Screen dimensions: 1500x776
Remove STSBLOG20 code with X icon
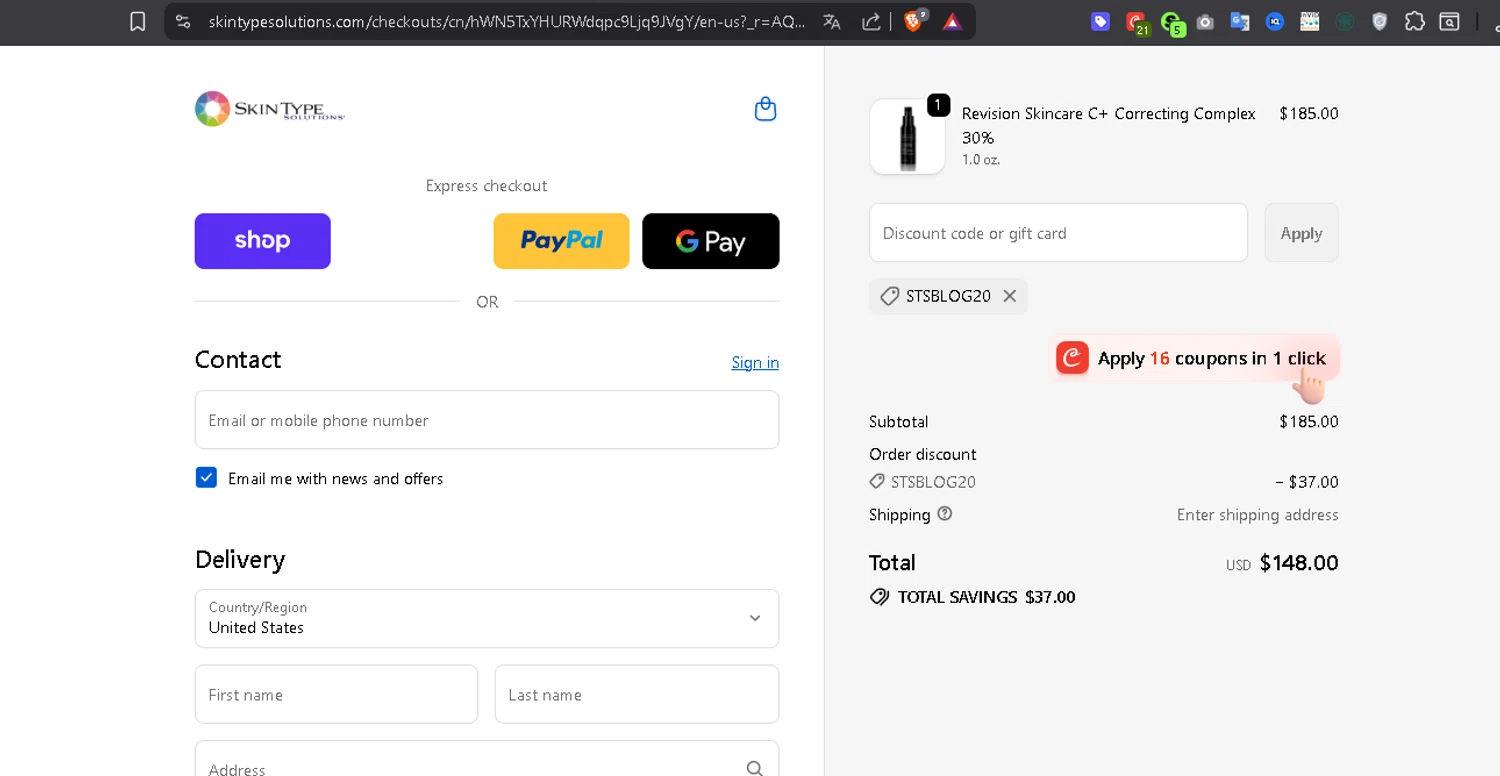click(1009, 296)
